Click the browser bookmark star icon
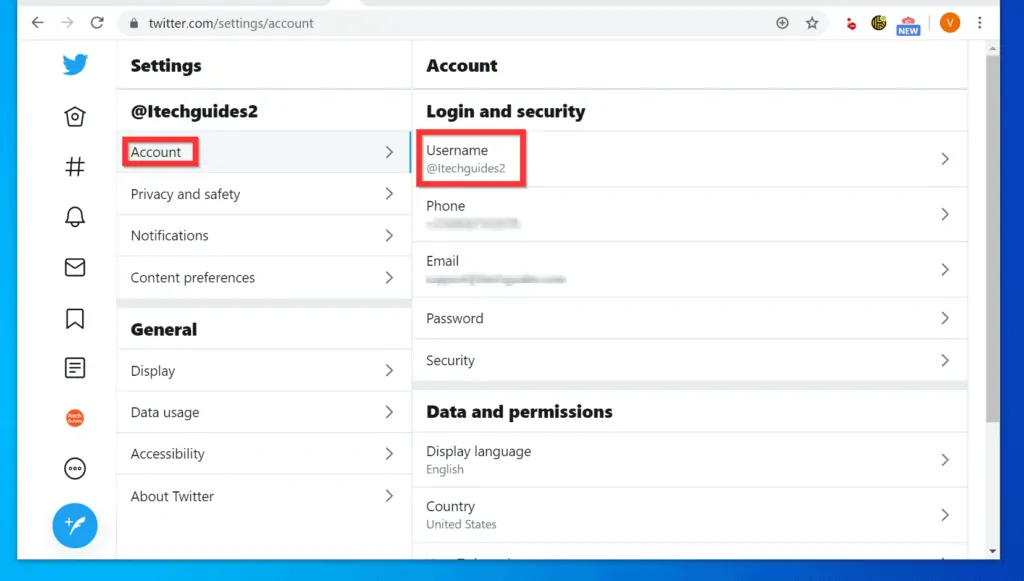Screen dimensions: 1024x581 (x=812, y=22)
